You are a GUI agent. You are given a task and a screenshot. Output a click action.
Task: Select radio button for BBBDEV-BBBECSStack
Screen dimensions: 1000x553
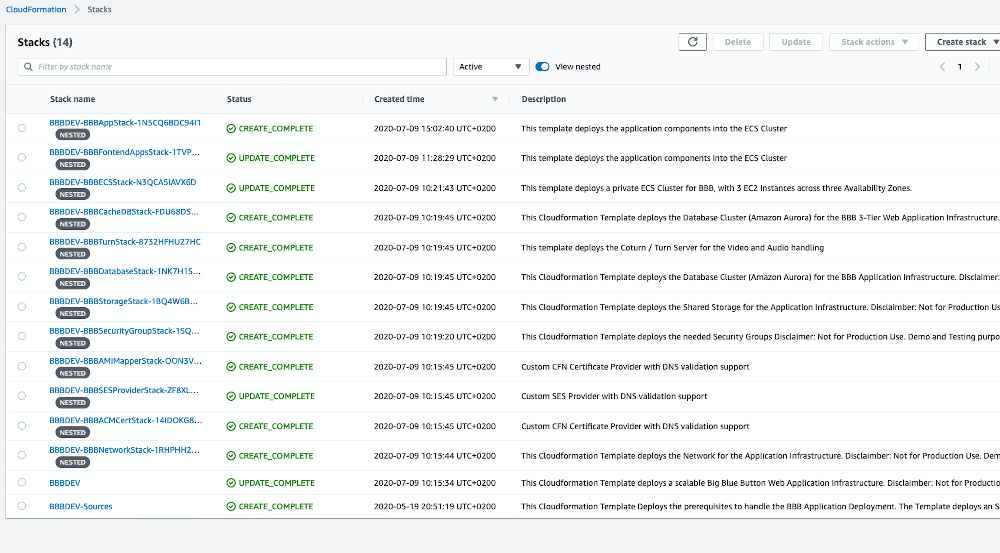(x=22, y=188)
